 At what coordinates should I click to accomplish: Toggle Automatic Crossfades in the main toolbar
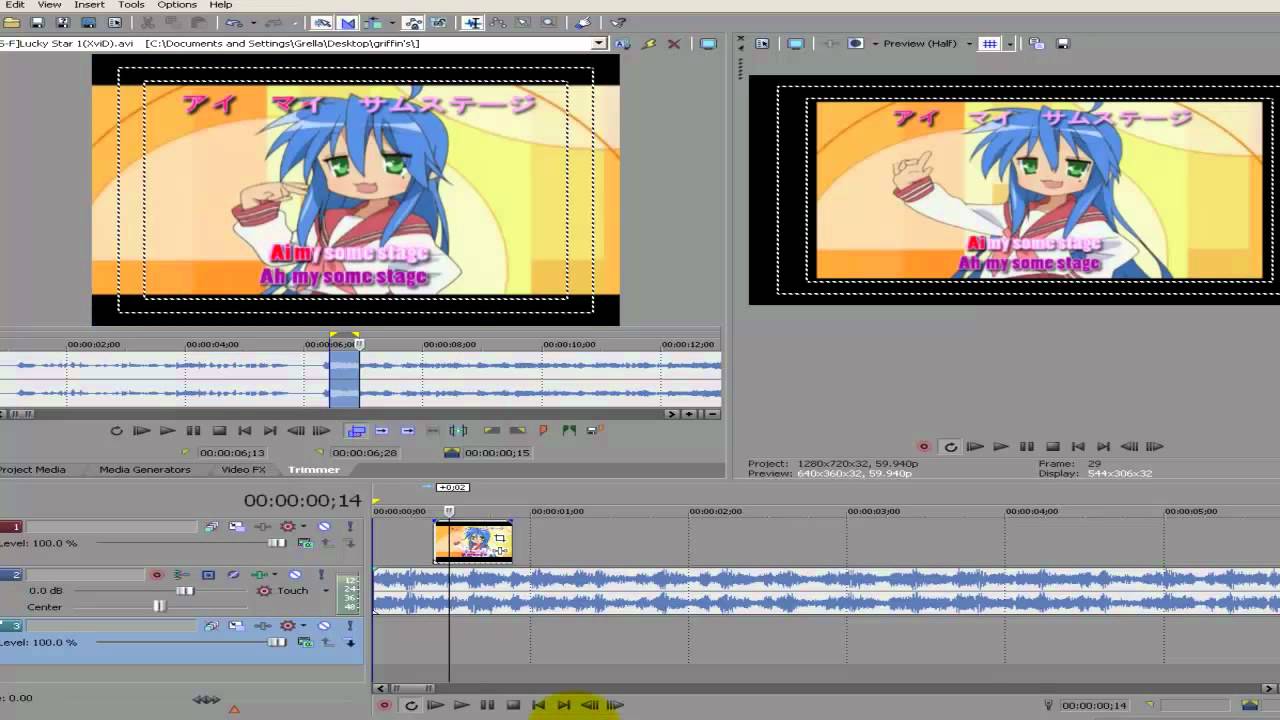347,22
